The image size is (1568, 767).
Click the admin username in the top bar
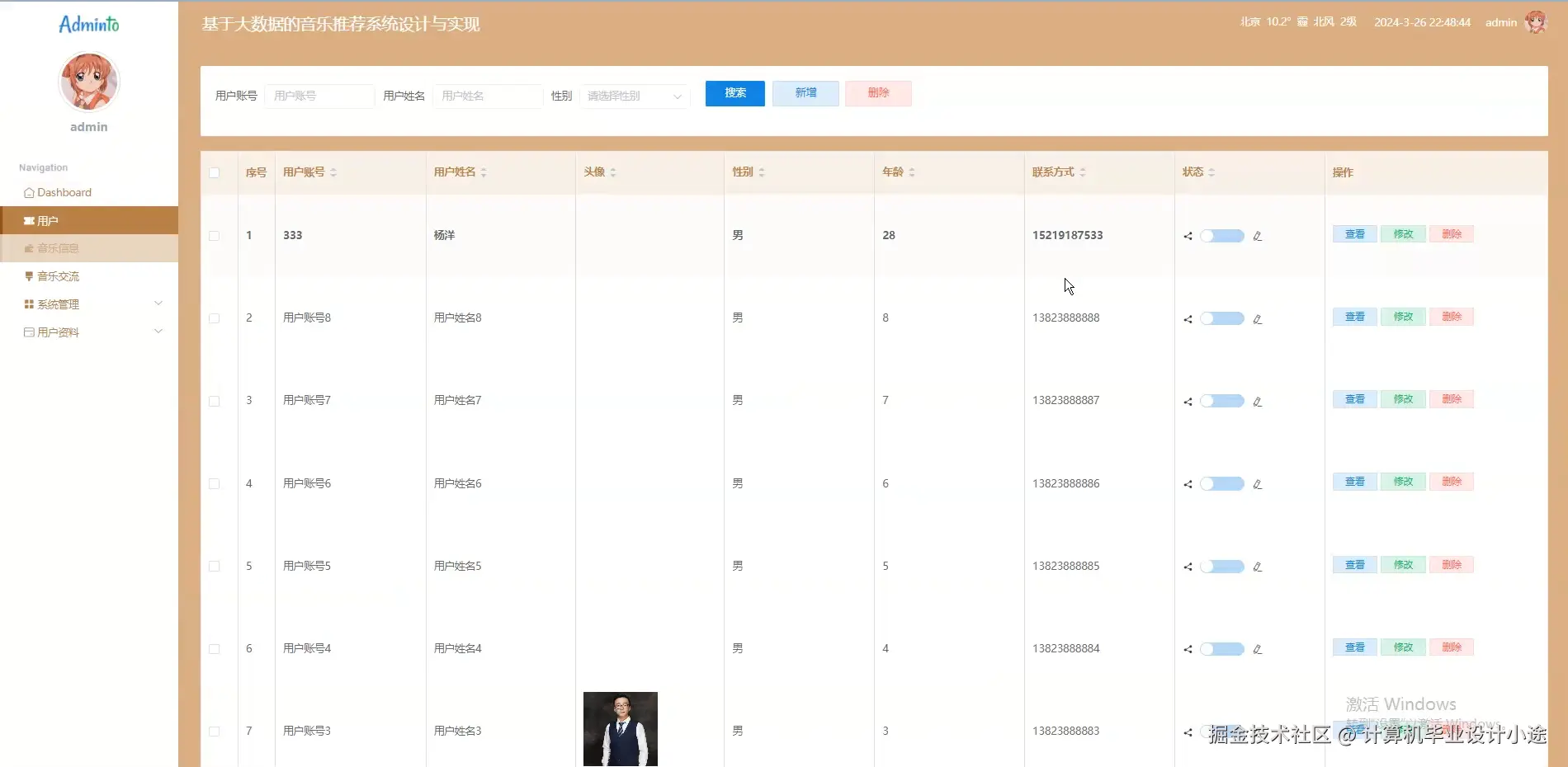[x=1501, y=22]
